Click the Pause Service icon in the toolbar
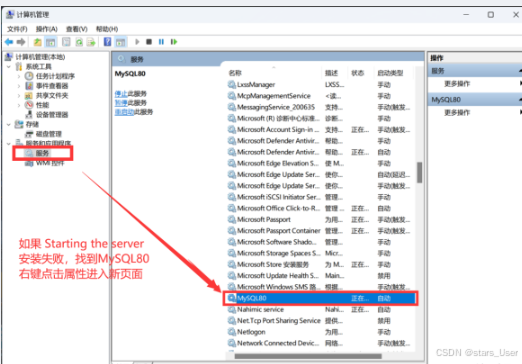This screenshot has height=364, width=522. pos(161,42)
